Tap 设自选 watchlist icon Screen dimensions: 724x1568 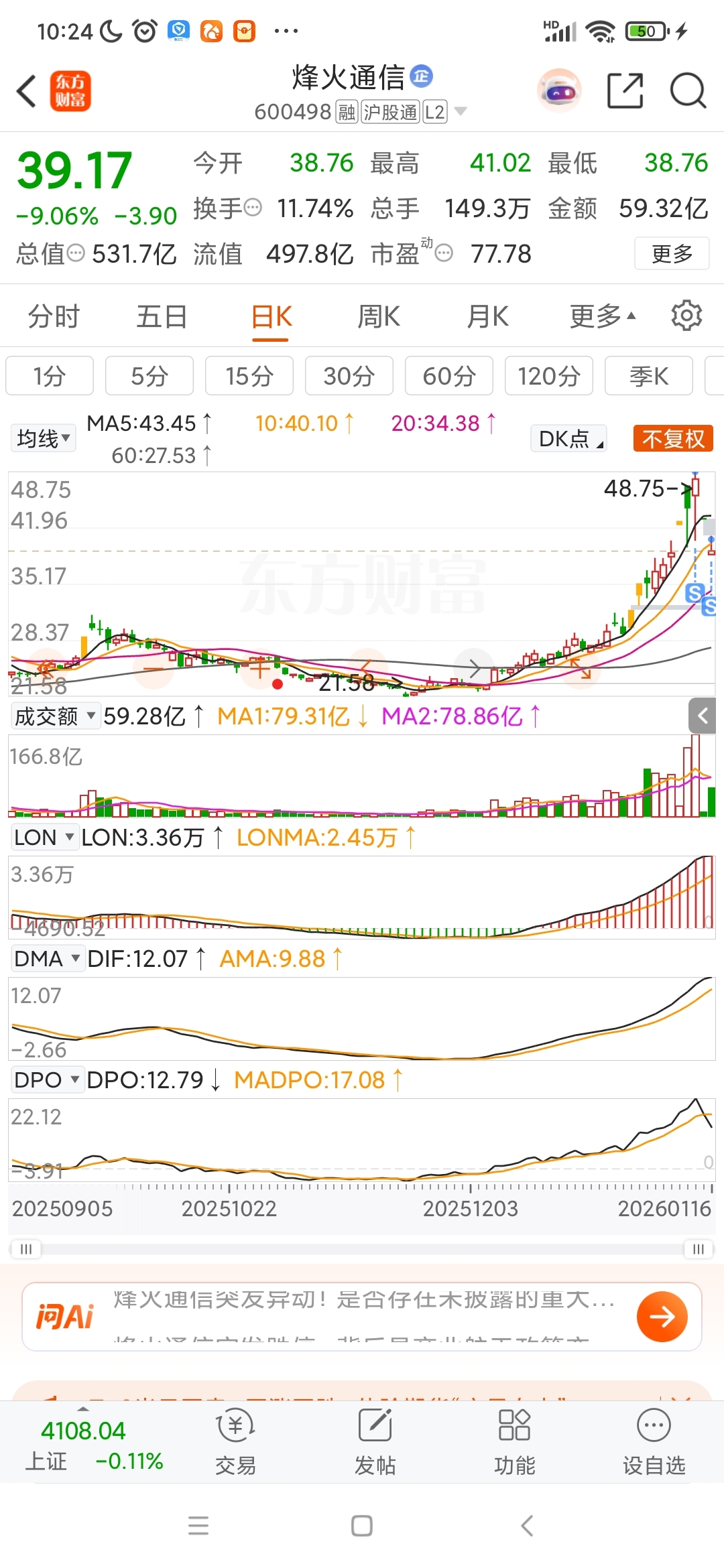tap(654, 1442)
